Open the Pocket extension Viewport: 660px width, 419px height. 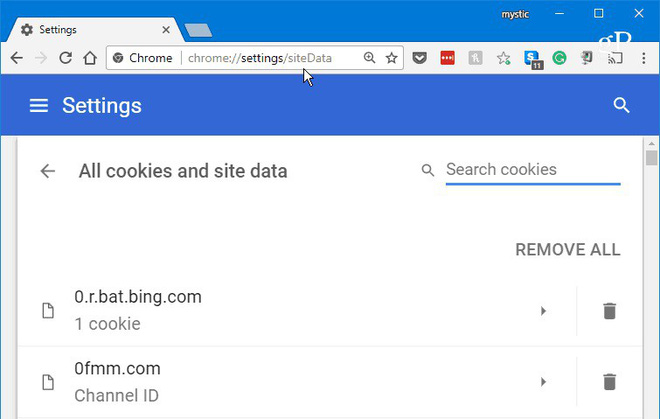click(420, 58)
